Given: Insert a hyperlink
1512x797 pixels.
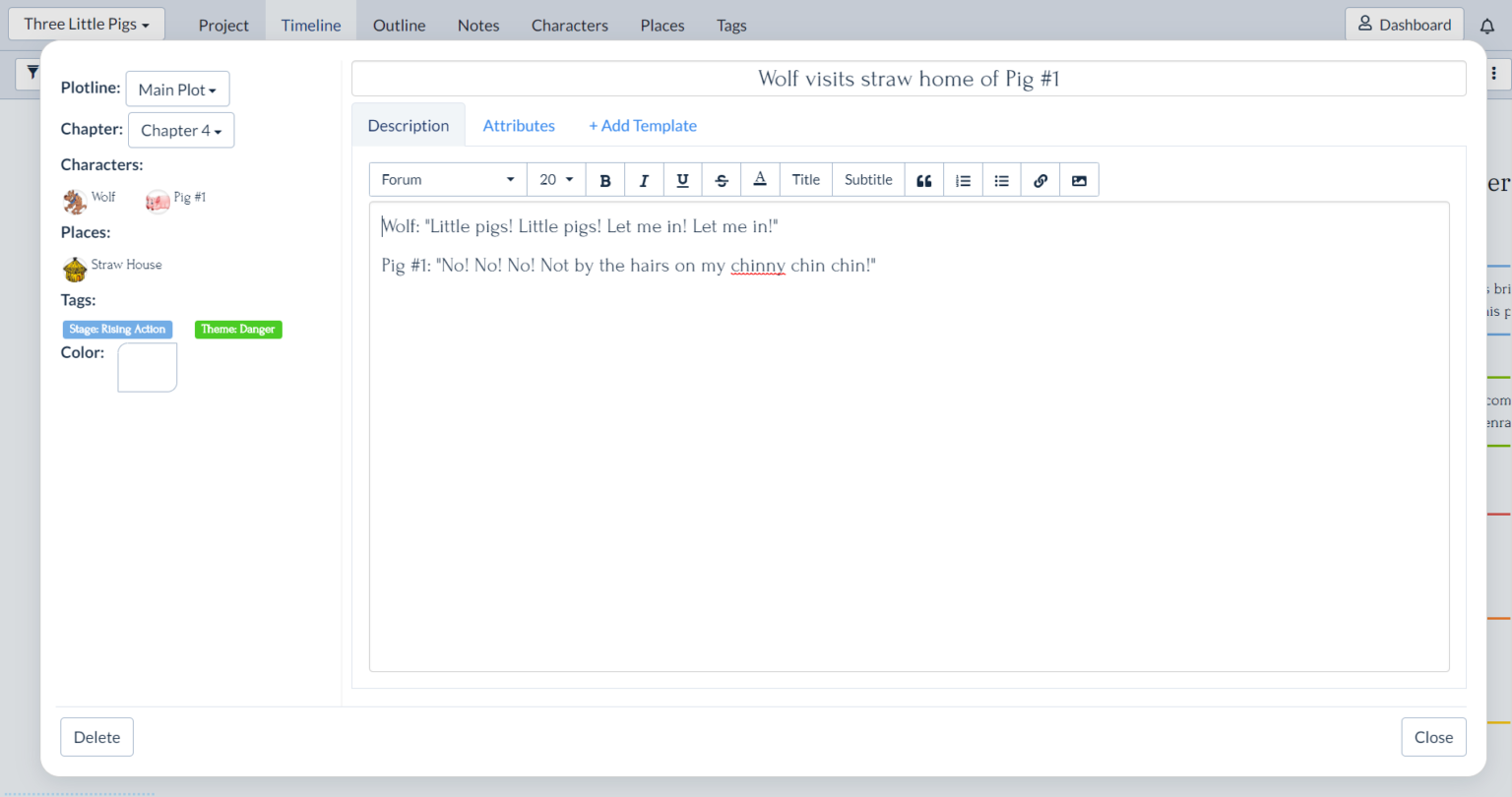Looking at the screenshot, I should [x=1040, y=180].
